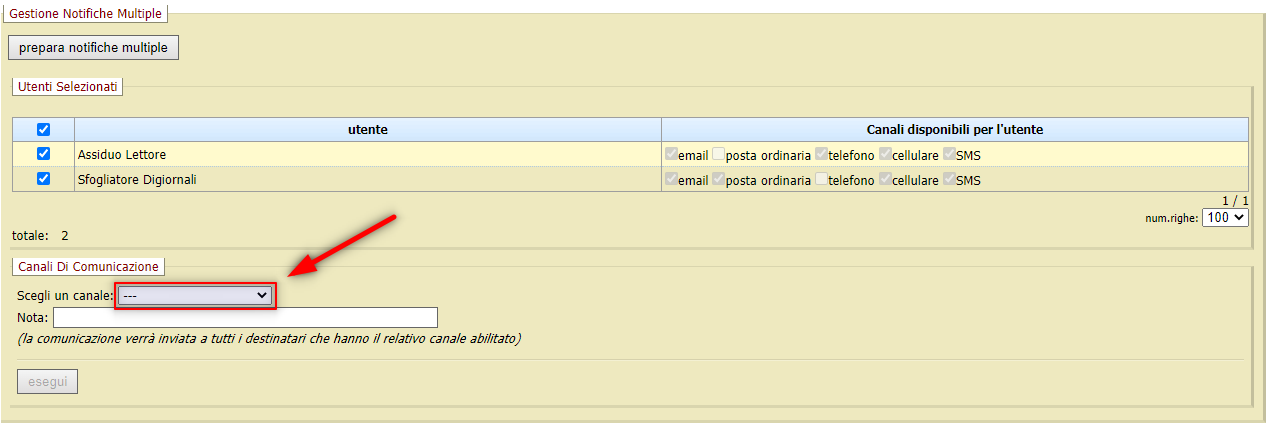Toggle the select-all checkbox in table header
This screenshot has height=424, width=1267.
[x=43, y=129]
